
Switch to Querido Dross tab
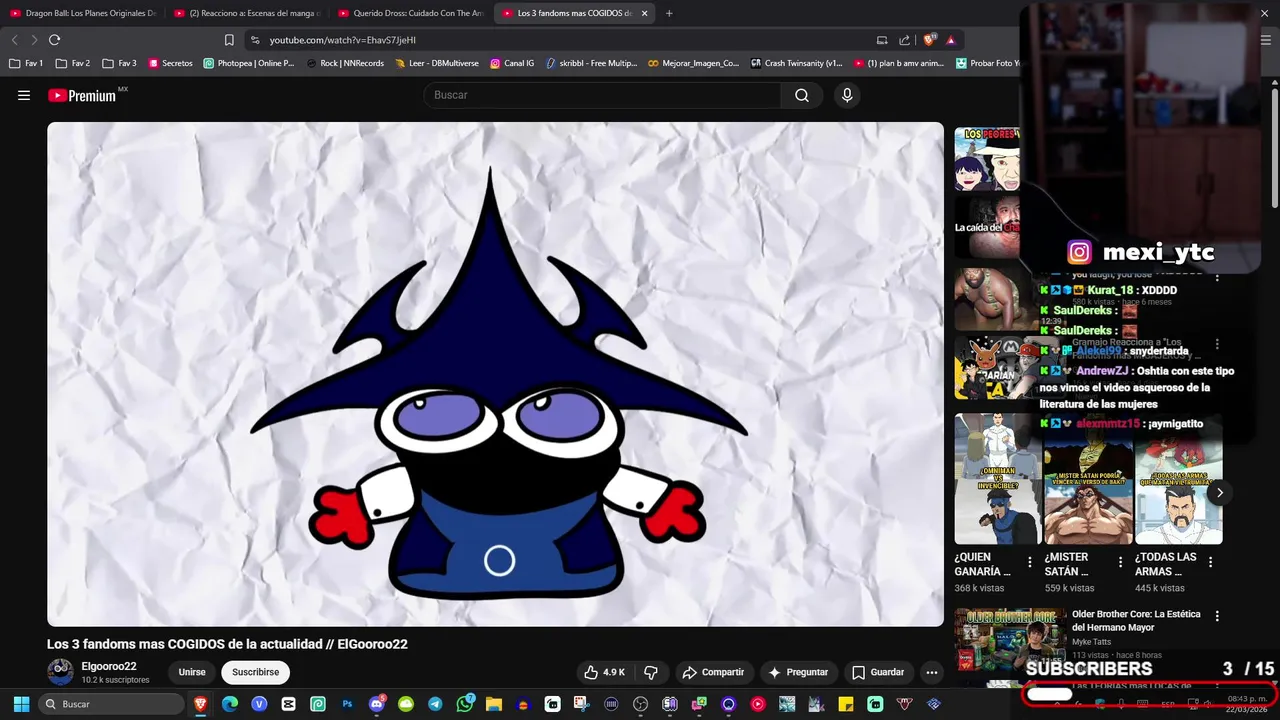[410, 13]
